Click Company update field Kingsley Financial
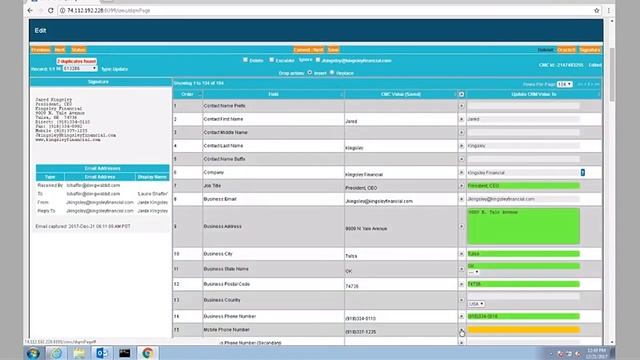The image size is (640, 360). pos(524,172)
